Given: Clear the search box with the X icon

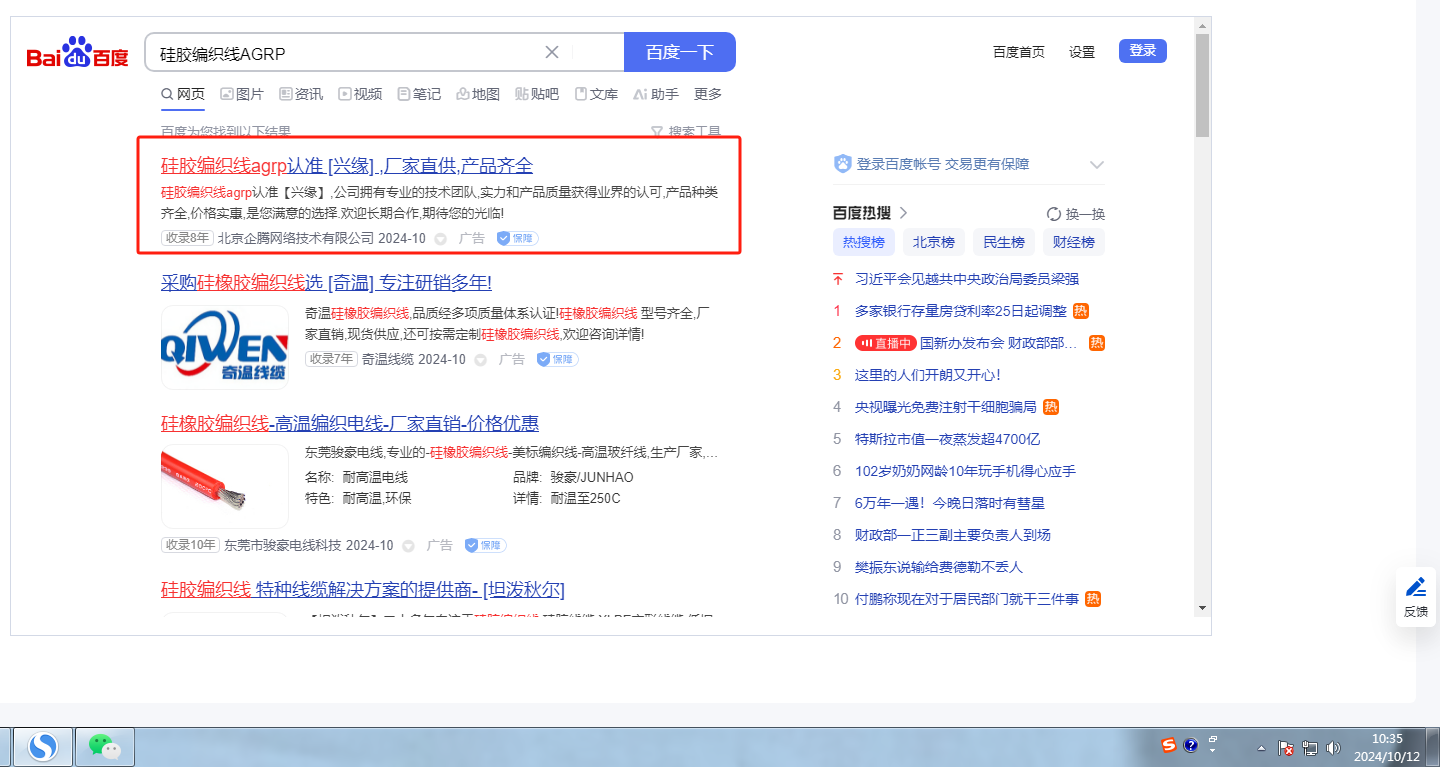Looking at the screenshot, I should click(552, 52).
